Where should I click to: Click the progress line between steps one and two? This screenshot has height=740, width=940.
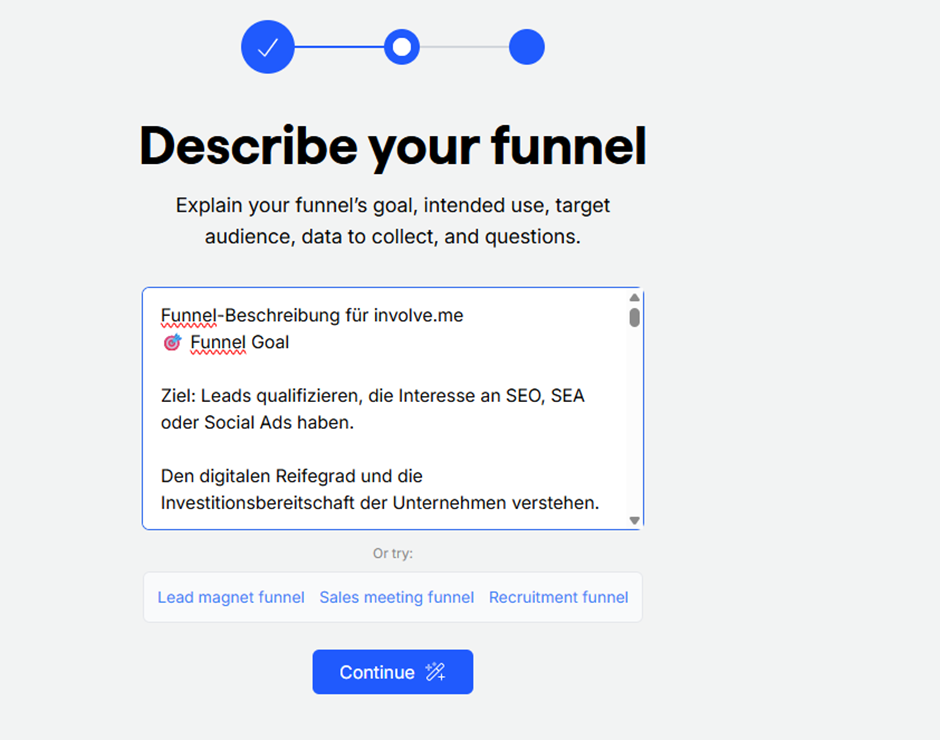(339, 47)
